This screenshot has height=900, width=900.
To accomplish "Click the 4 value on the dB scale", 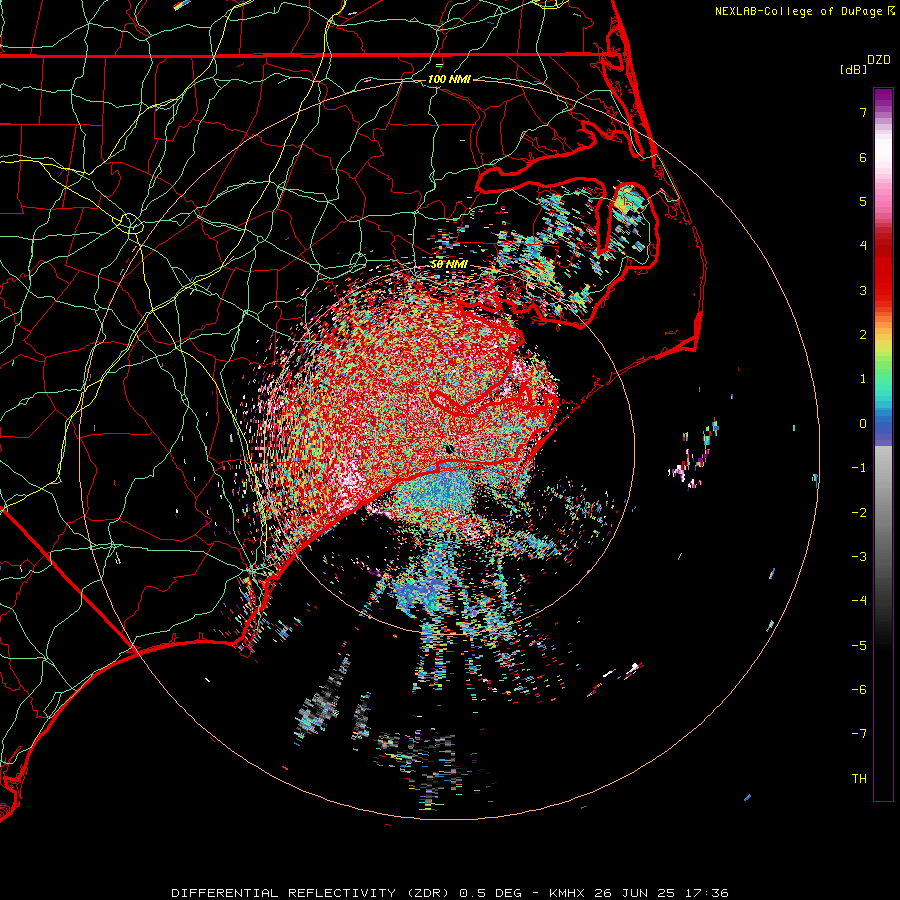I will point(863,246).
